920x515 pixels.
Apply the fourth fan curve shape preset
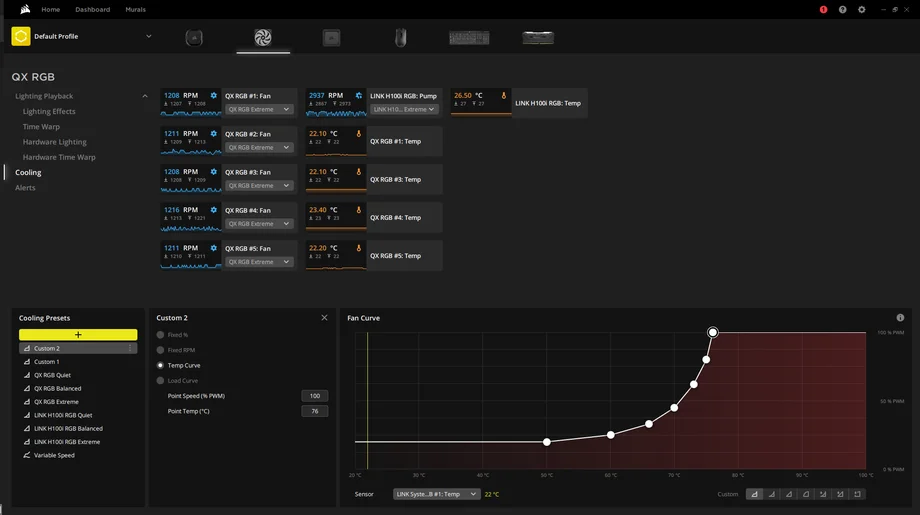[x=806, y=494]
